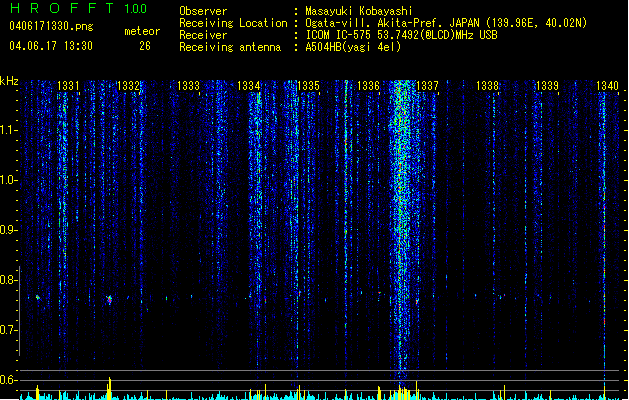Click the 1336 time marker
This screenshot has height=400, width=629.
tap(368, 85)
